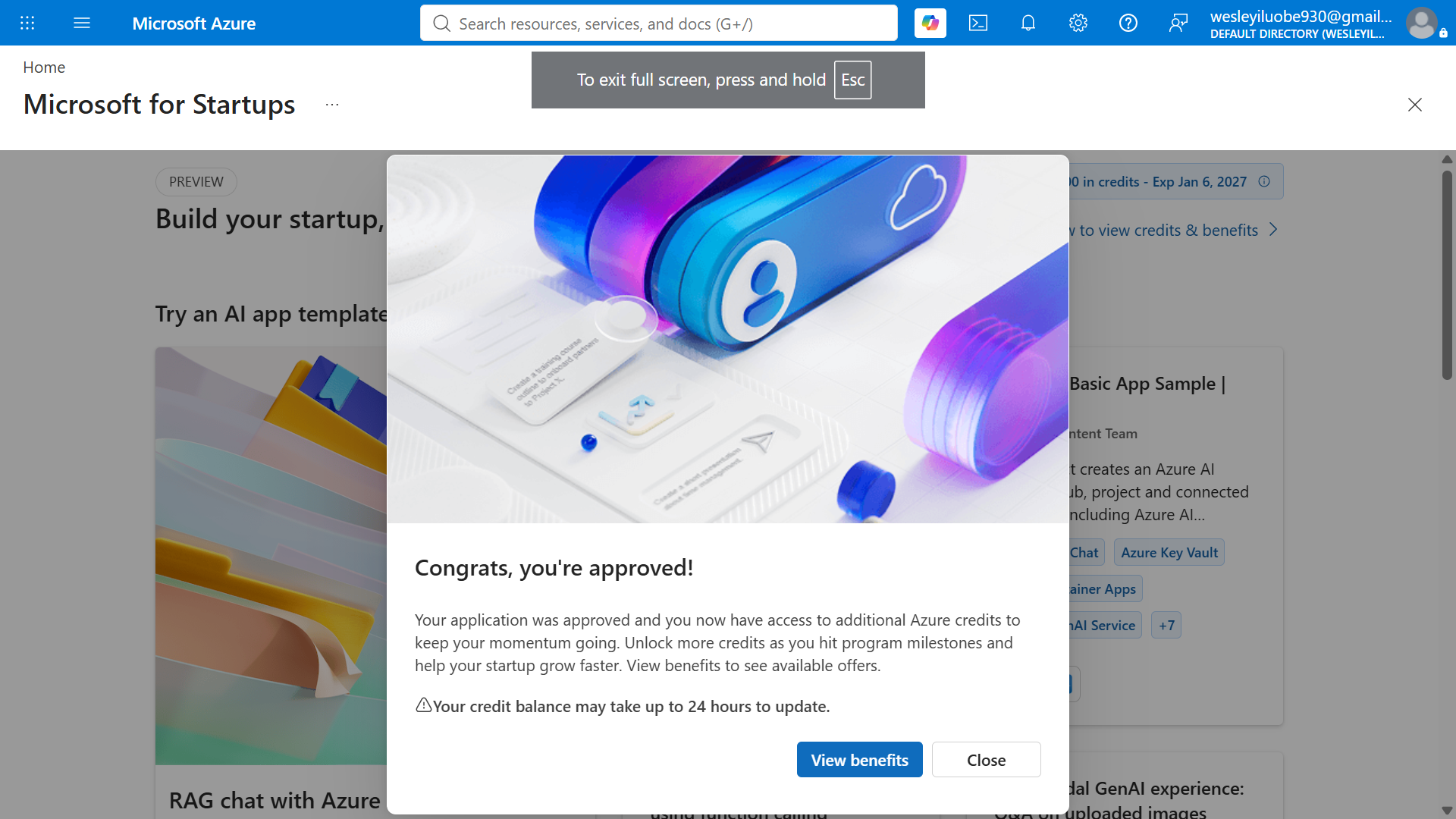Viewport: 1456px width, 819px height.
Task: Open Cloud Shell terminal icon
Action: [978, 23]
